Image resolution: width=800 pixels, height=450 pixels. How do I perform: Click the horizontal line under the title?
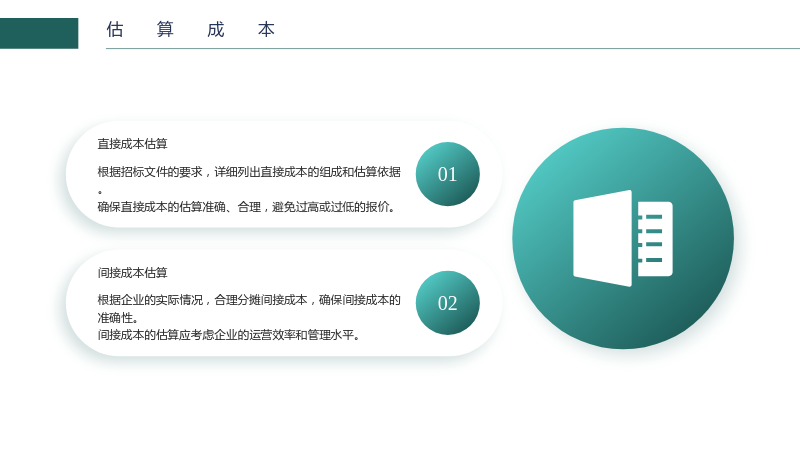[x=453, y=48]
